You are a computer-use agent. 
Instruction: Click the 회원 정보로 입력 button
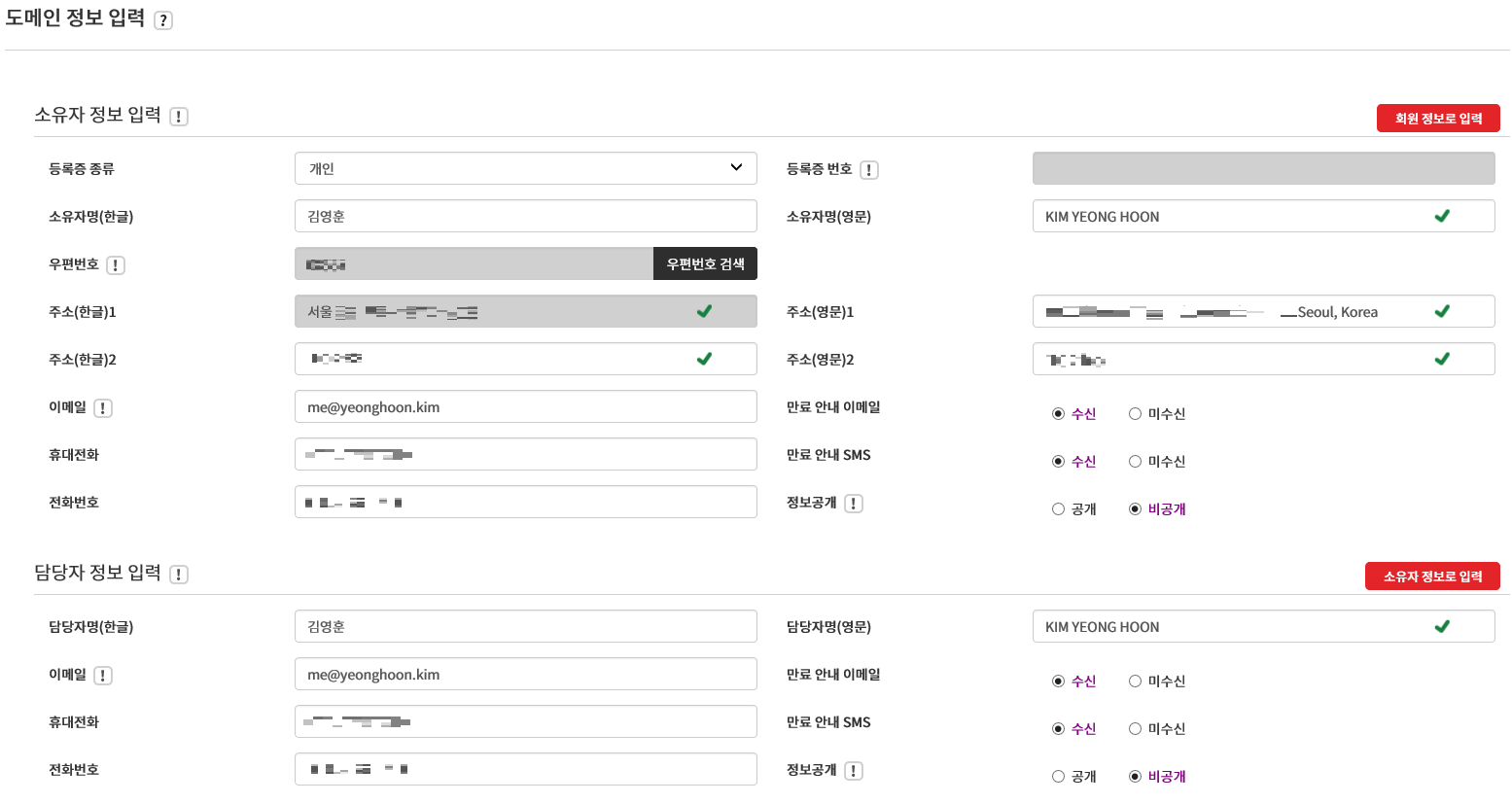click(x=1437, y=119)
